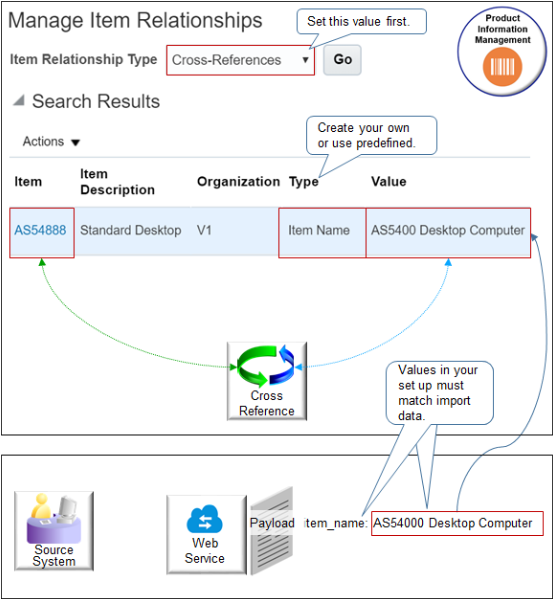
Task: Click the Cross Reference icon
Action: click(x=267, y=381)
